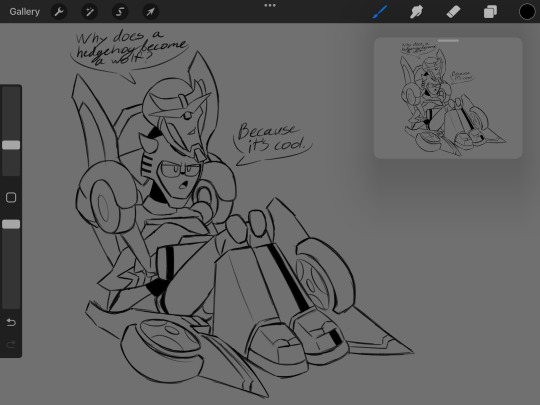
Task: Tap the square Modify button in sidebar
Action: point(11,197)
